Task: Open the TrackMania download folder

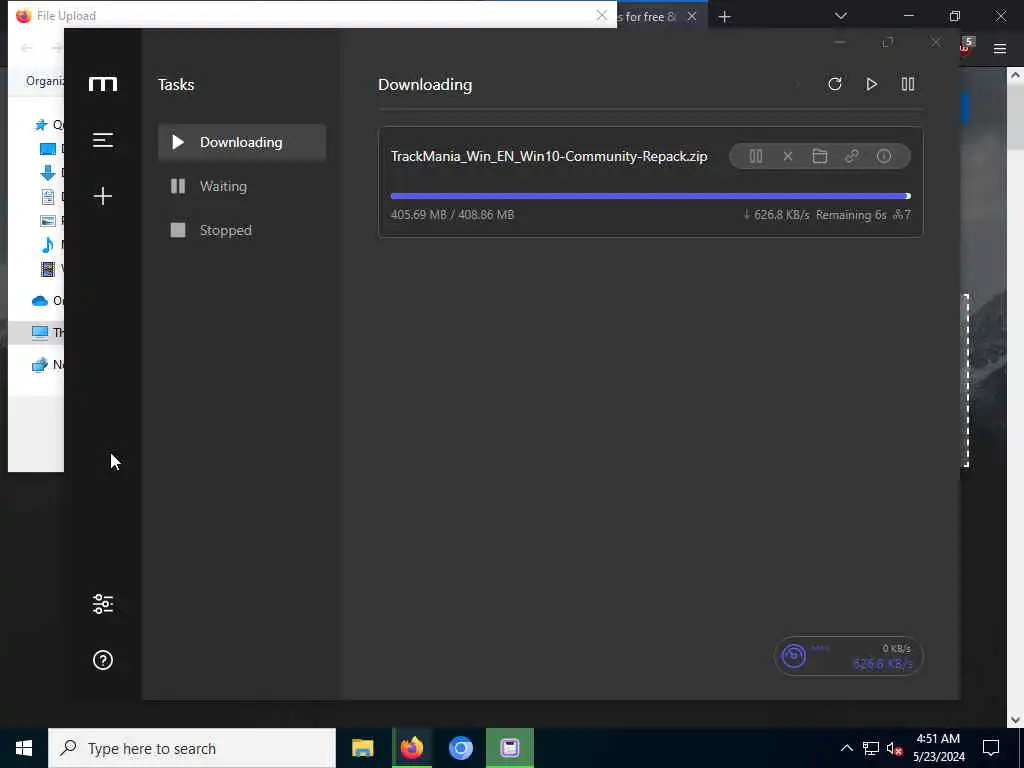Action: click(x=820, y=156)
